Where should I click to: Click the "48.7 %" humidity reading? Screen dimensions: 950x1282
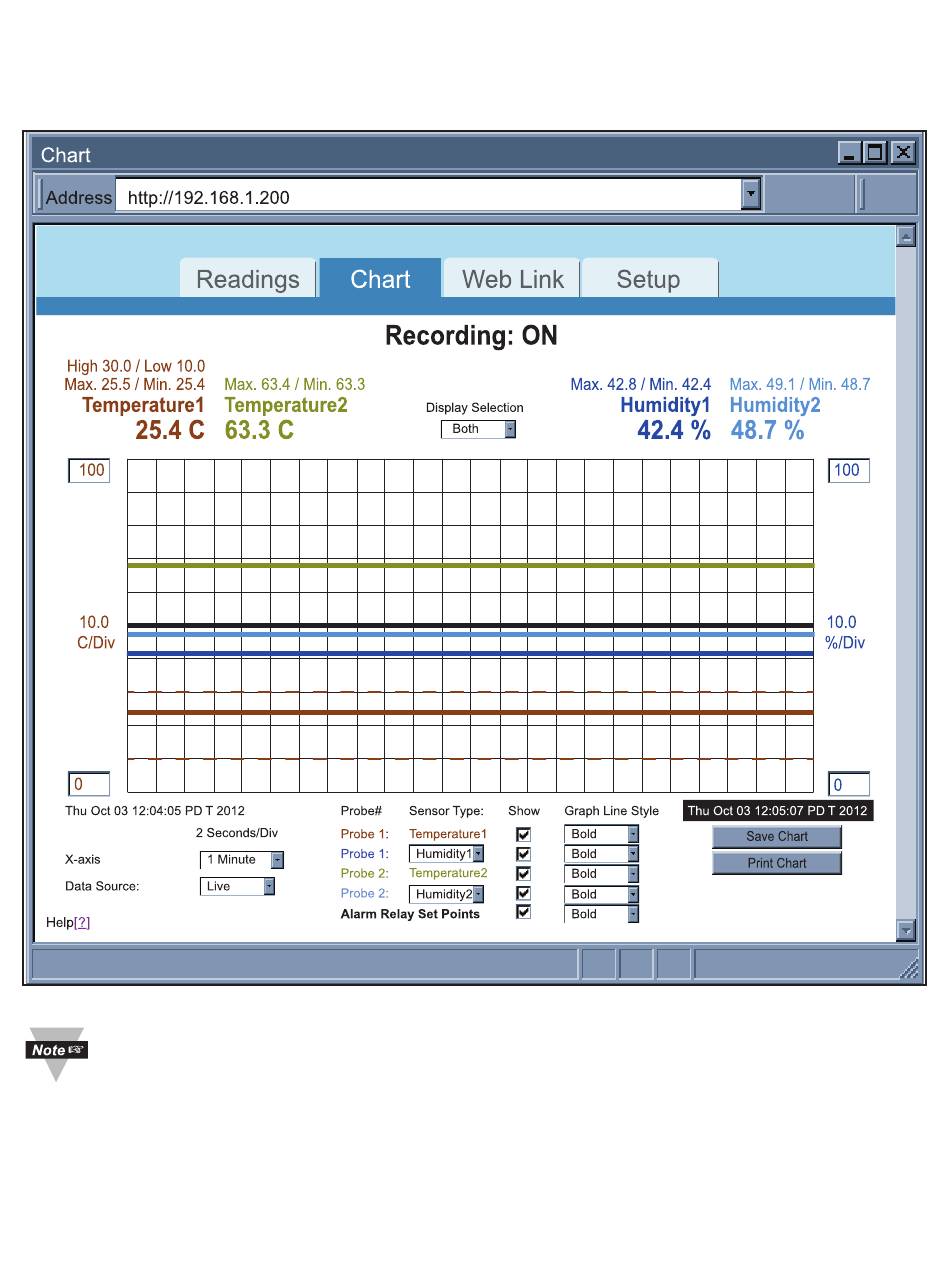click(x=767, y=431)
